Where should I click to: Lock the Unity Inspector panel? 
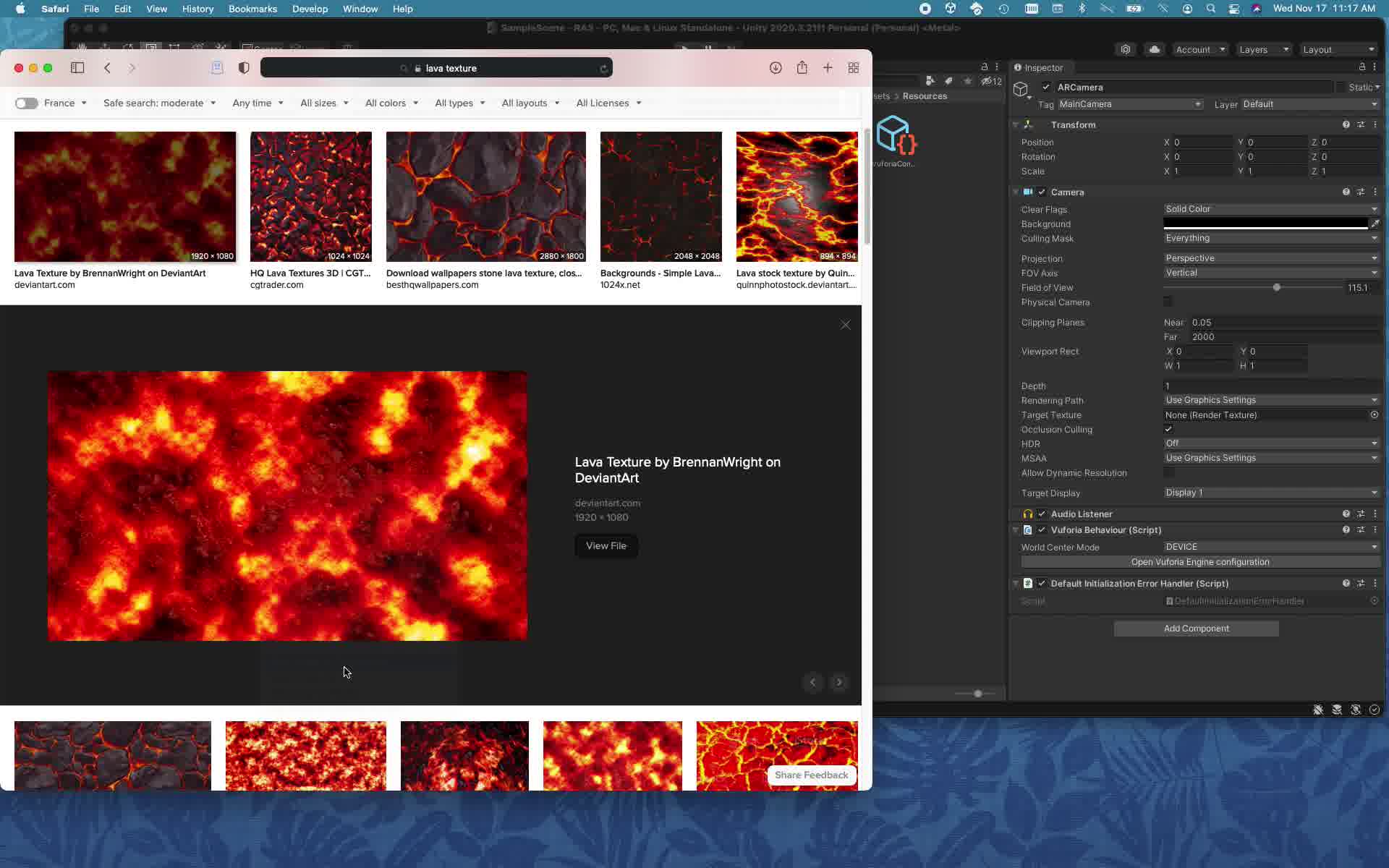point(1362,67)
